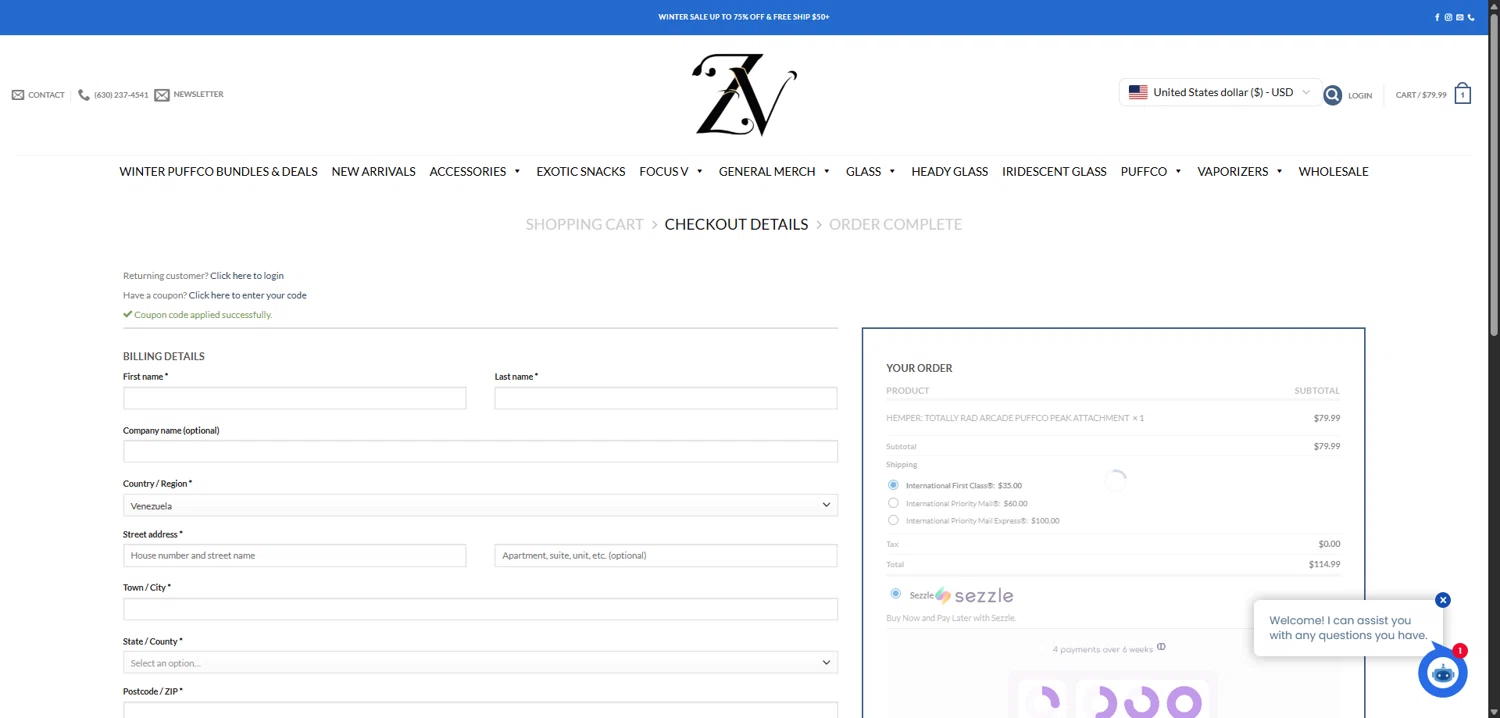The width and height of the screenshot is (1500, 718).
Task: Expand the Accessories menu arrow
Action: [517, 172]
